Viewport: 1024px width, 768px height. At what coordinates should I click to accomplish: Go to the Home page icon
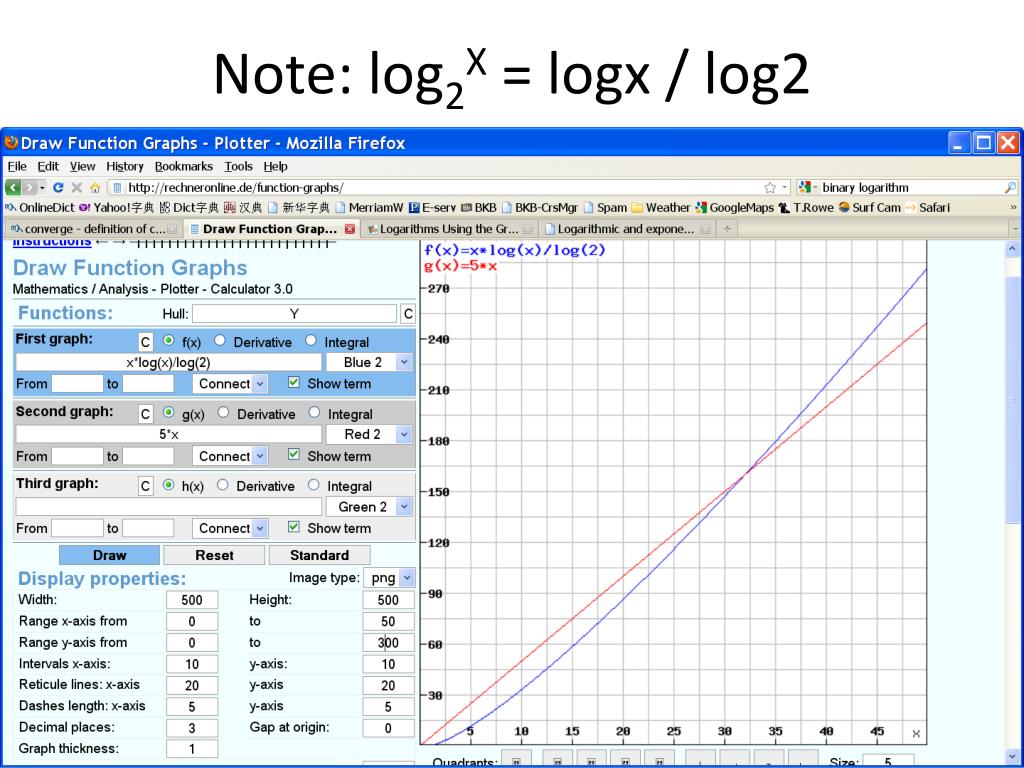pos(95,187)
